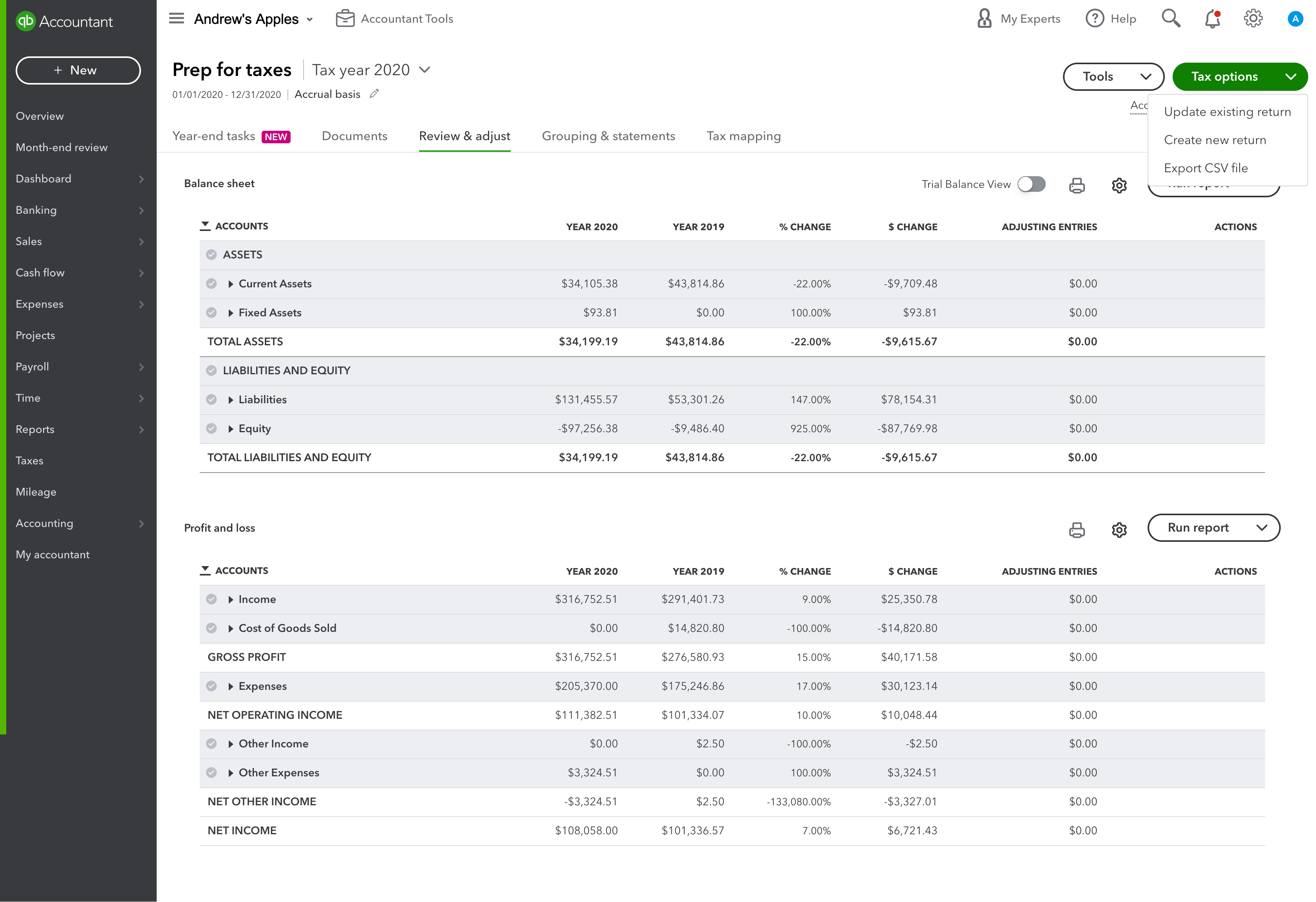
Task: Open Profit and loss settings gear
Action: [1119, 530]
